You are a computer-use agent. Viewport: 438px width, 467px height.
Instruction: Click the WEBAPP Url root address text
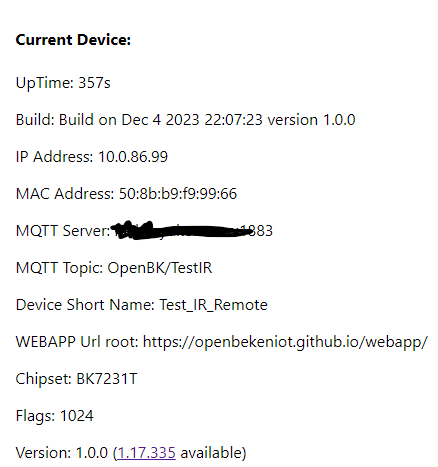pos(285,342)
